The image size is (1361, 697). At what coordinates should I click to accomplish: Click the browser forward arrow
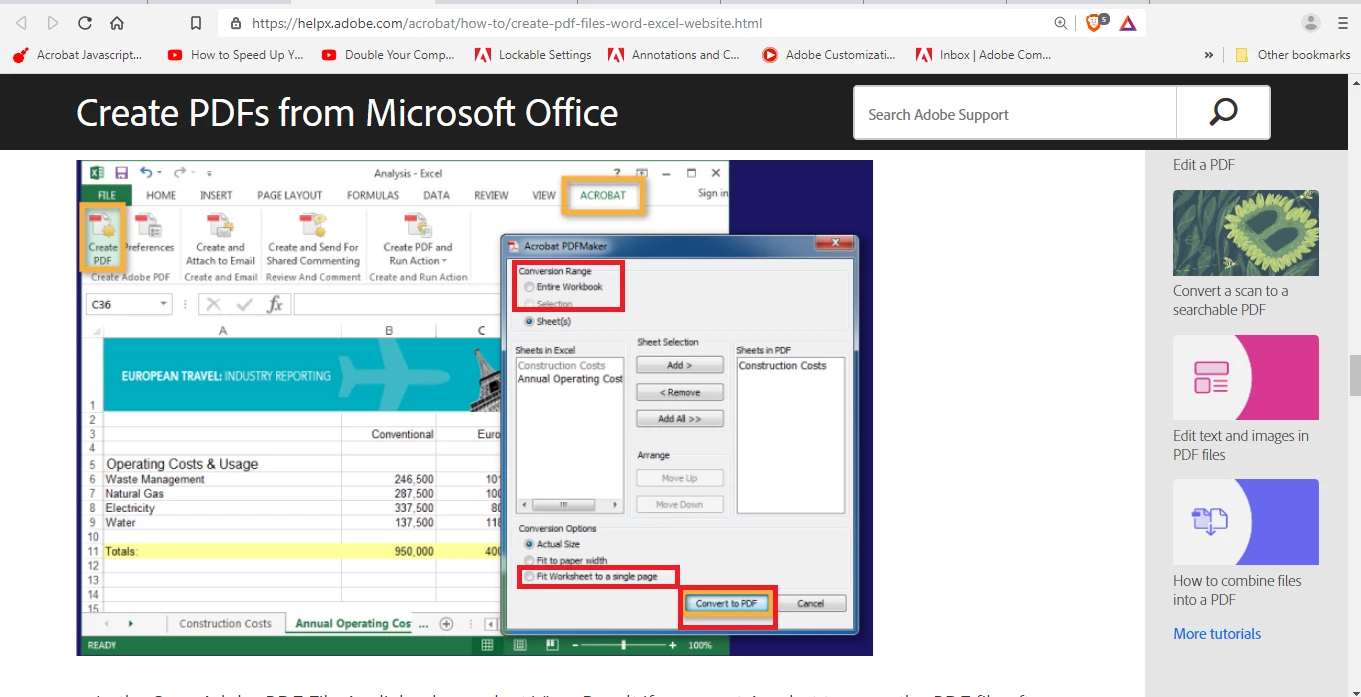53,23
